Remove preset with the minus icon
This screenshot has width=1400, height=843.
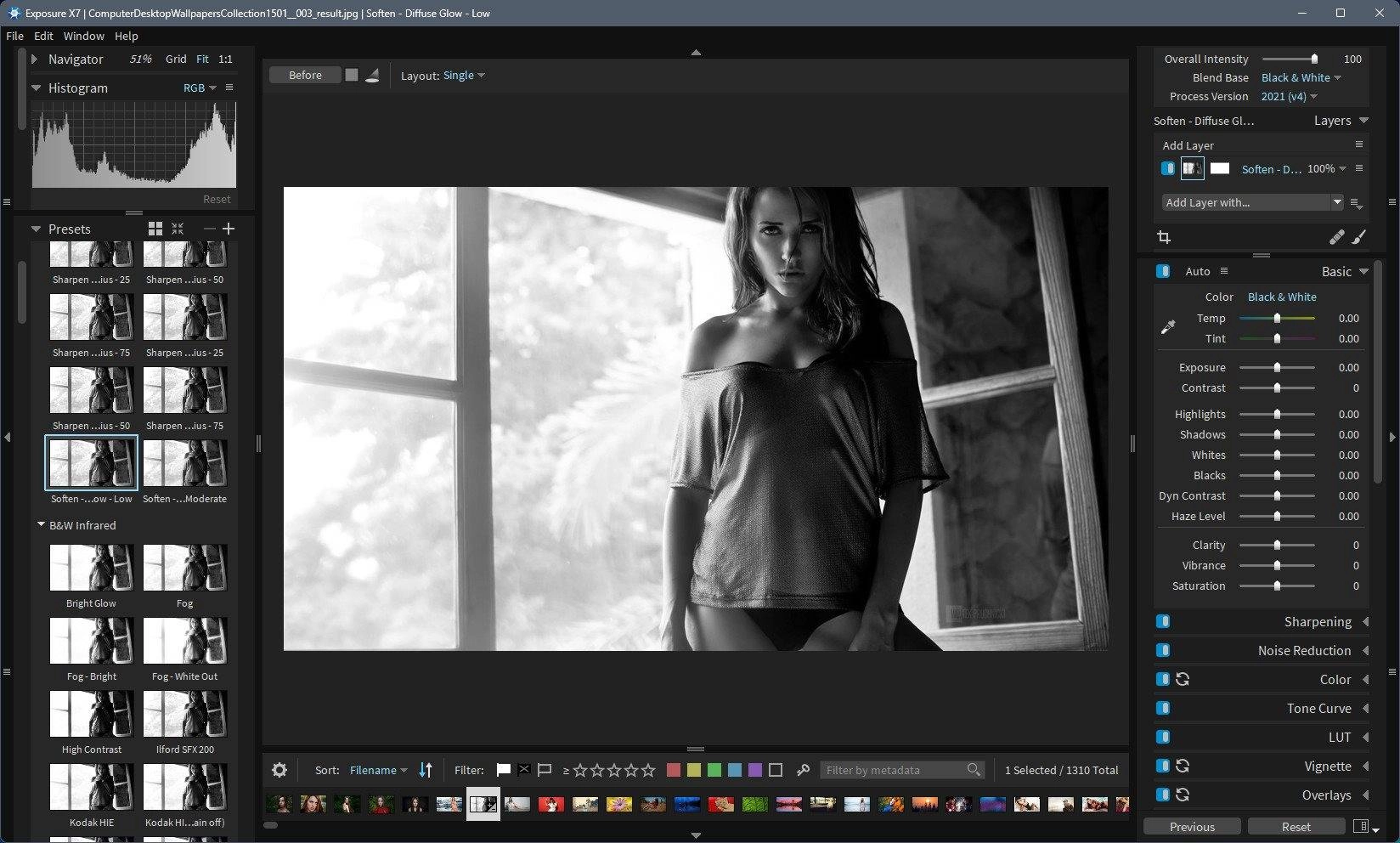tap(209, 229)
